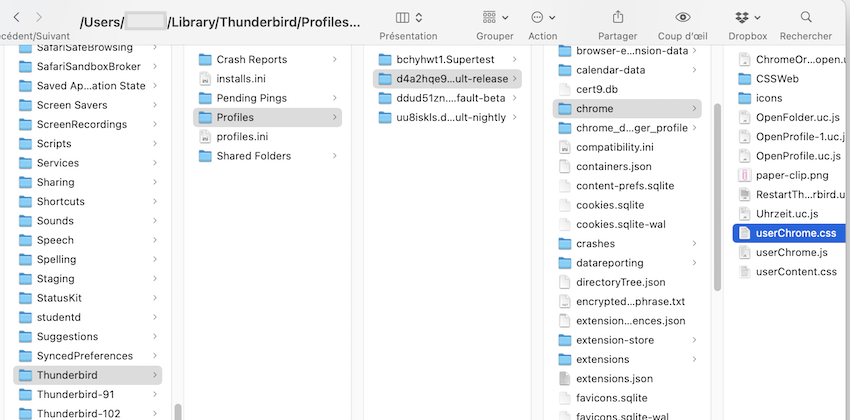Screen dimensions: 850x420
Task: Open the Dropbox toolbar icon
Action: click(742, 17)
